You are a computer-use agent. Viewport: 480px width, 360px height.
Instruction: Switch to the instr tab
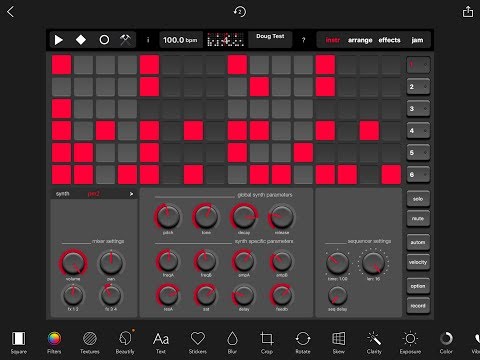click(x=332, y=40)
